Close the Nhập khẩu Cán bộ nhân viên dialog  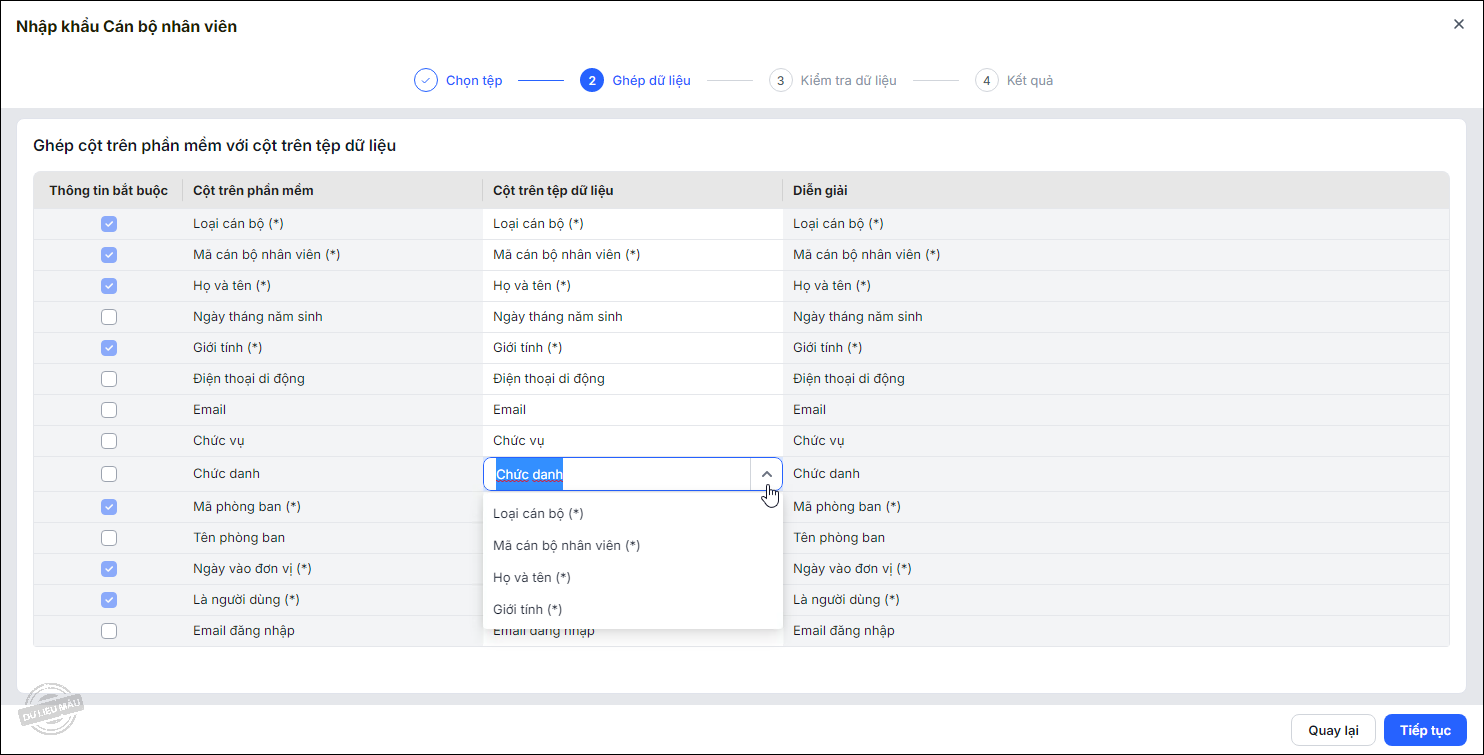coord(1459,25)
